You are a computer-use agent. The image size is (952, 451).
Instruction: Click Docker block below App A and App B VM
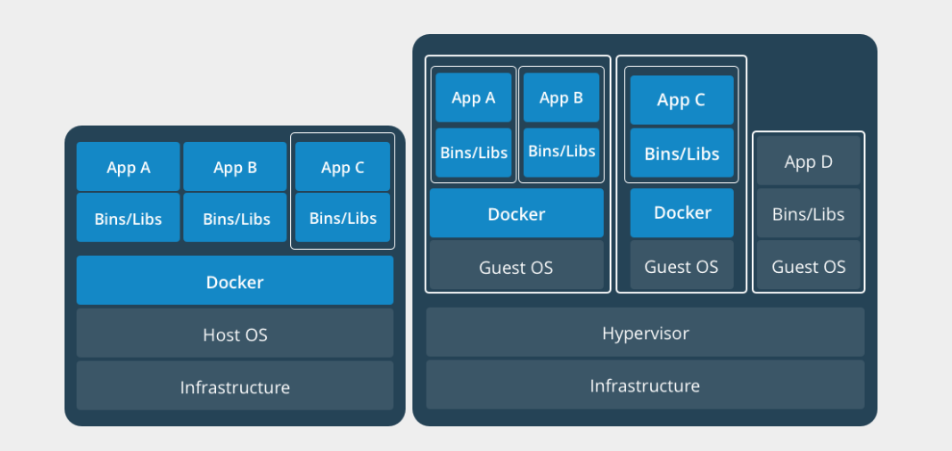click(517, 212)
